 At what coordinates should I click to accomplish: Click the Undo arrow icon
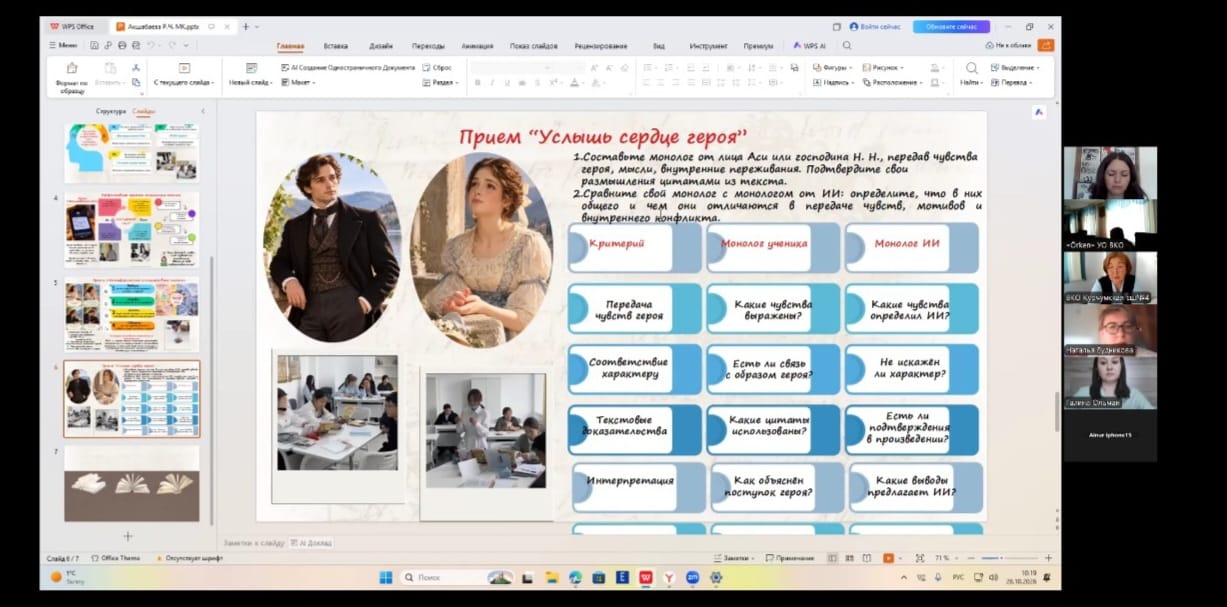151,45
